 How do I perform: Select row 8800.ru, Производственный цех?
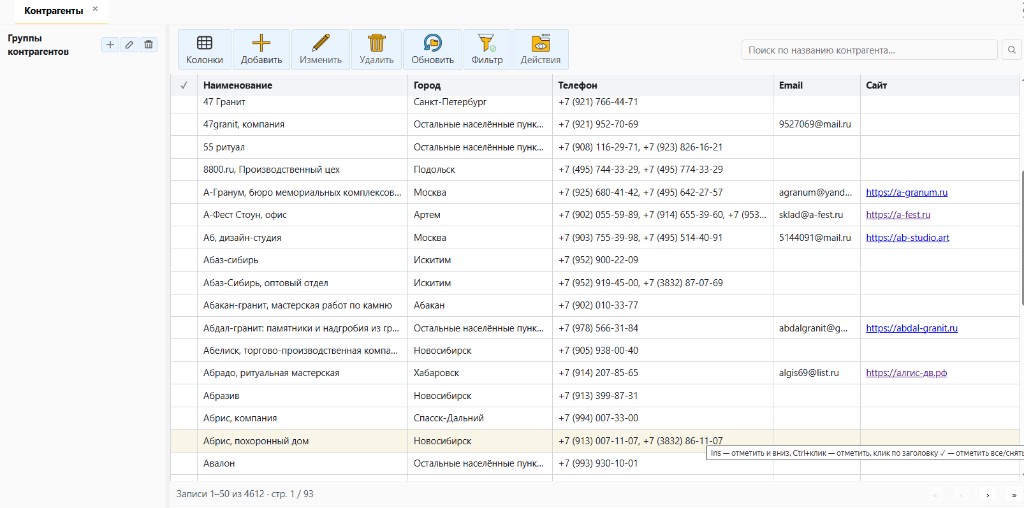[595, 170]
